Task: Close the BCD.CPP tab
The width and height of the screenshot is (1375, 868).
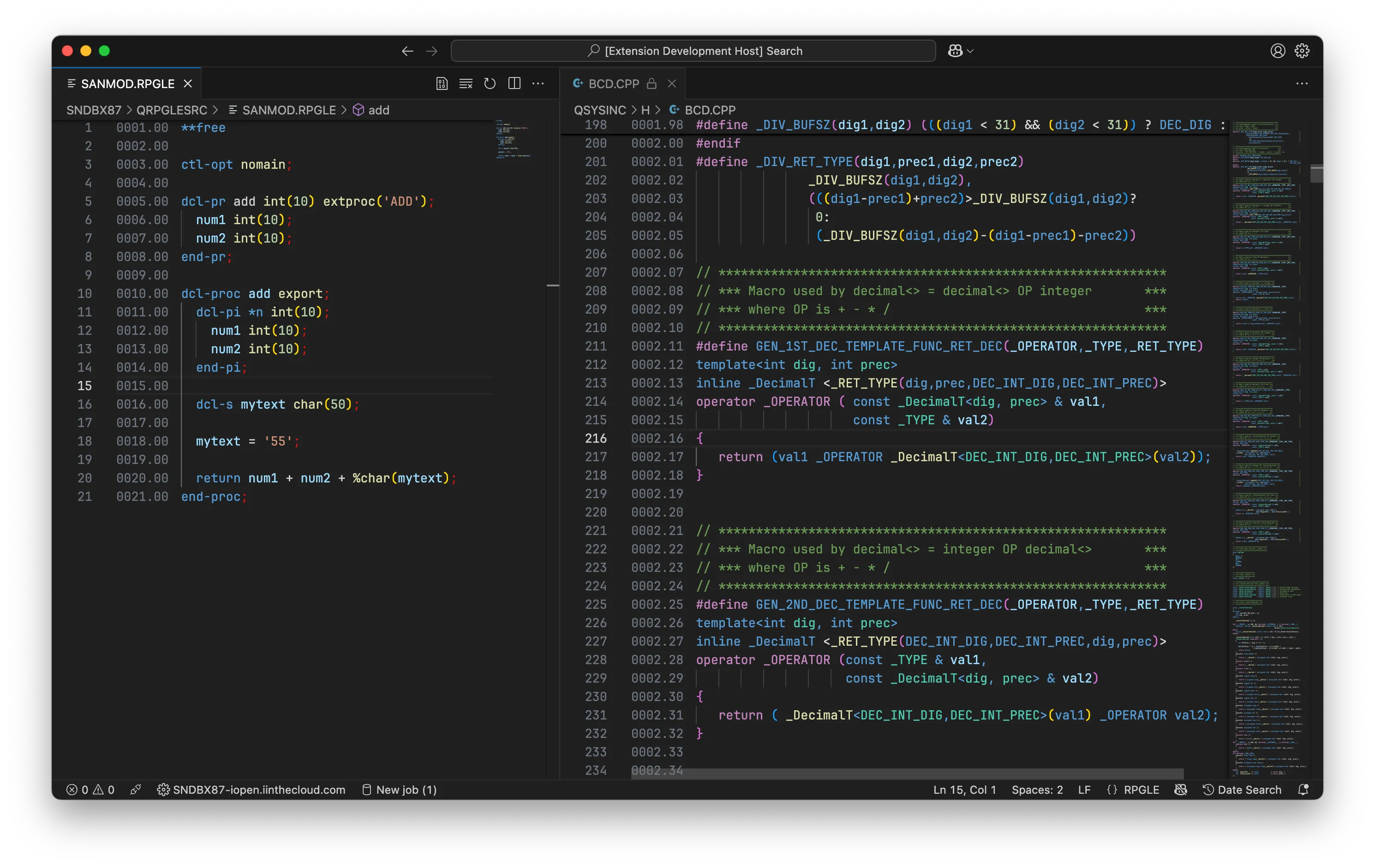Action: (x=672, y=83)
